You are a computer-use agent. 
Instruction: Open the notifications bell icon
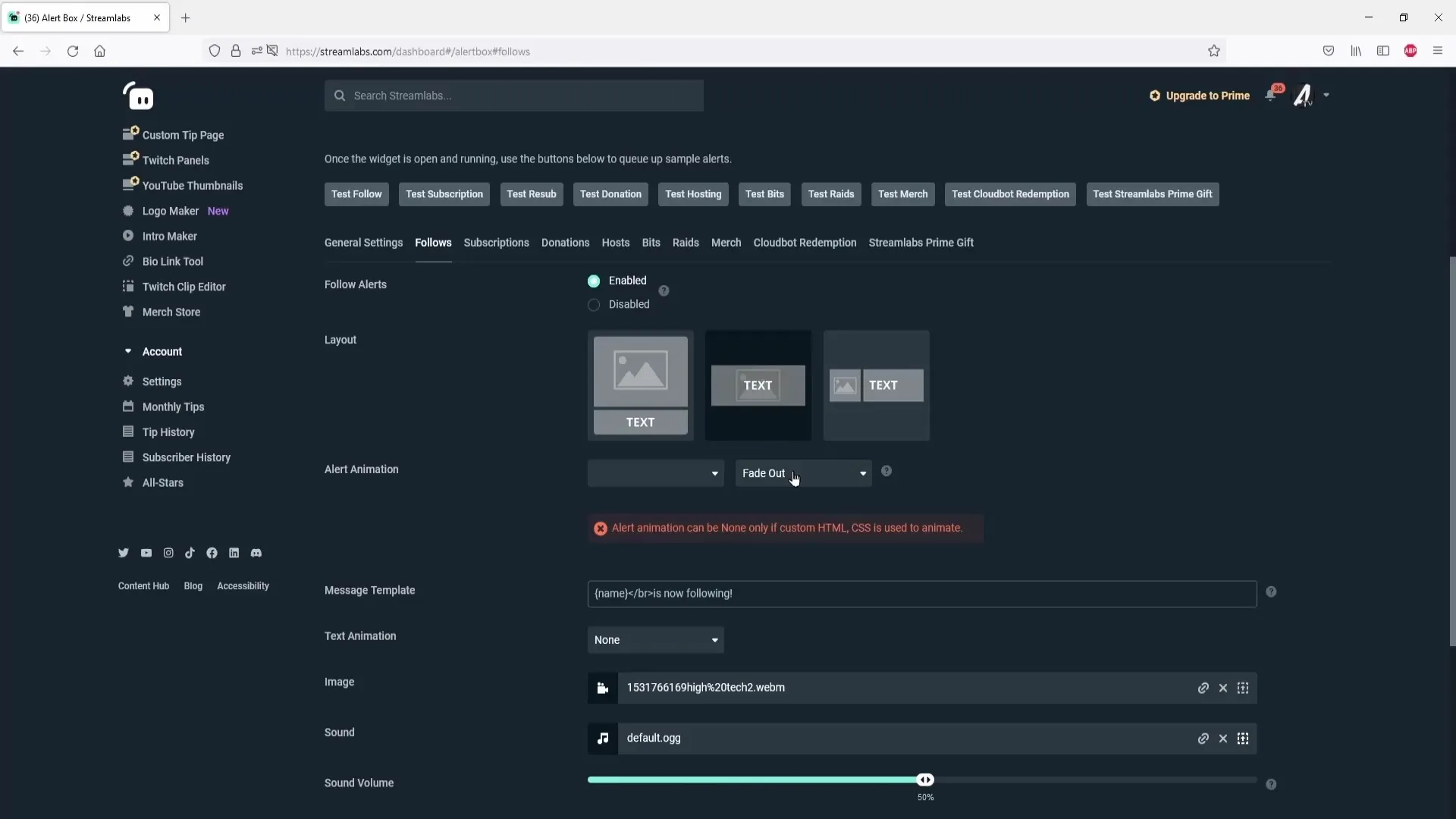pyautogui.click(x=1270, y=96)
